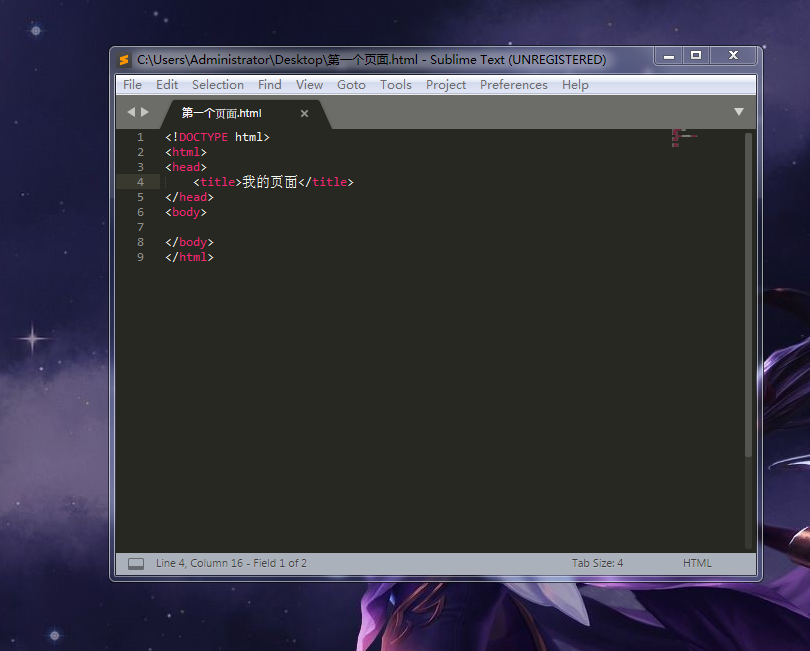
Task: Open the File menu
Action: [x=132, y=85]
